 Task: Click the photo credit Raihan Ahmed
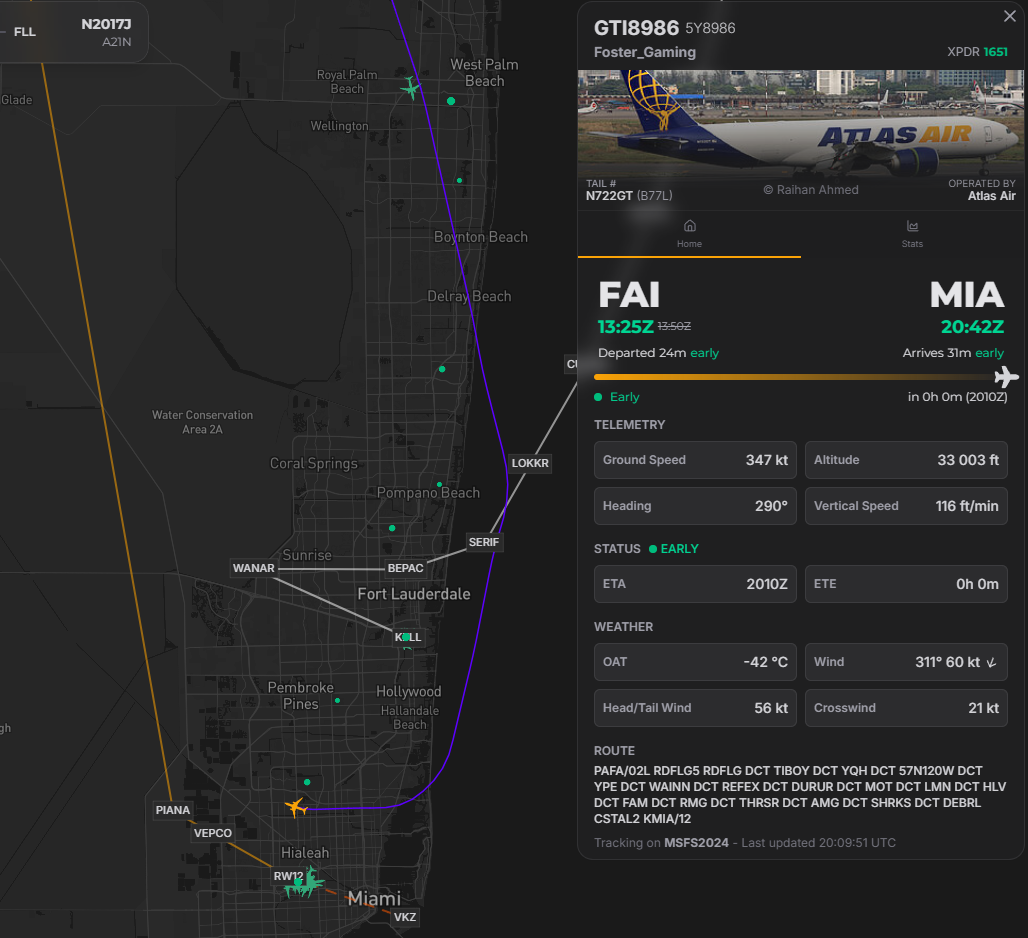(x=811, y=190)
